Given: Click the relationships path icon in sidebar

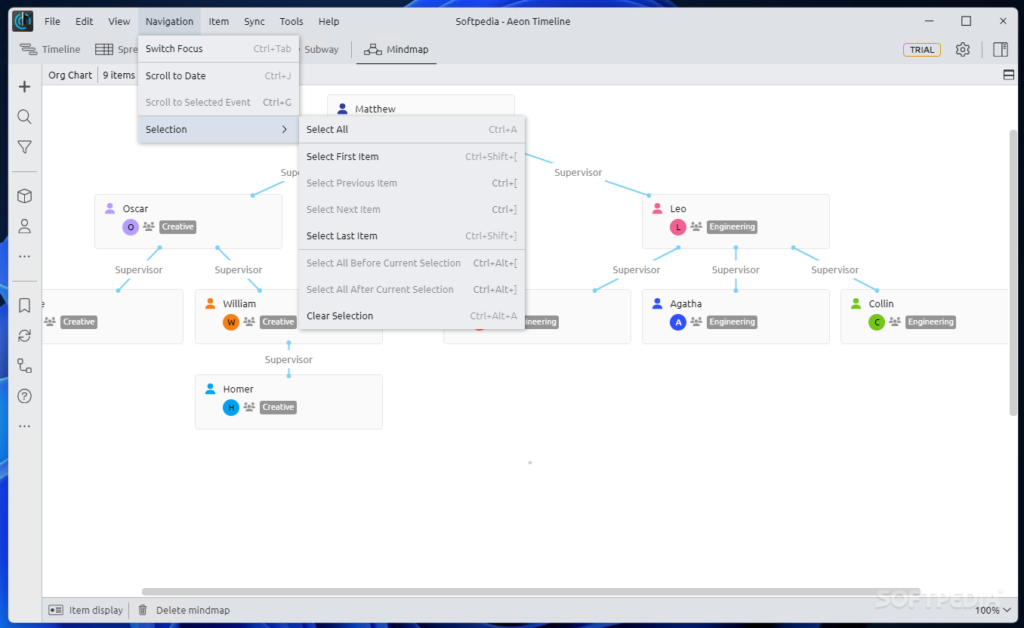Looking at the screenshot, I should coord(24,366).
